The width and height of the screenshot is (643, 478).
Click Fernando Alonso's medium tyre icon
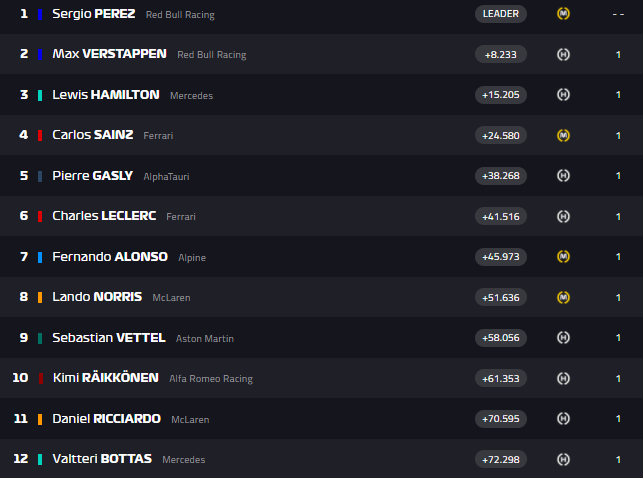pos(564,257)
